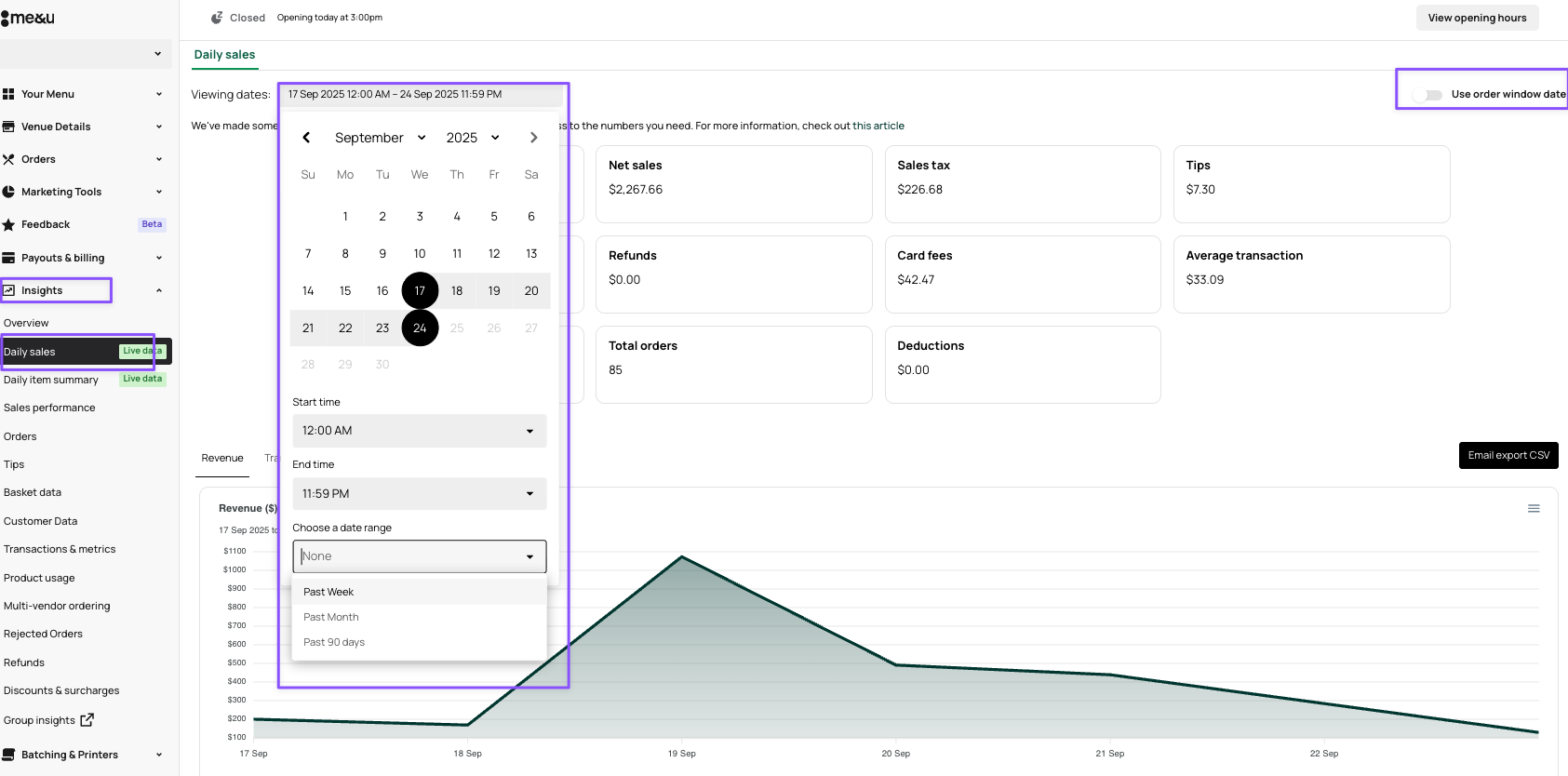Click the next month arrow in calendar

point(533,138)
